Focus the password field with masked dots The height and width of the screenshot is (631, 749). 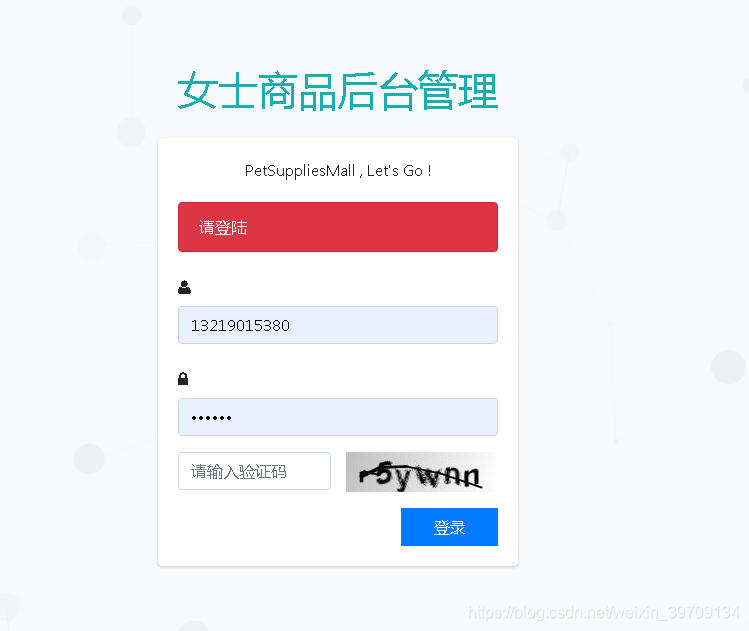click(x=338, y=417)
